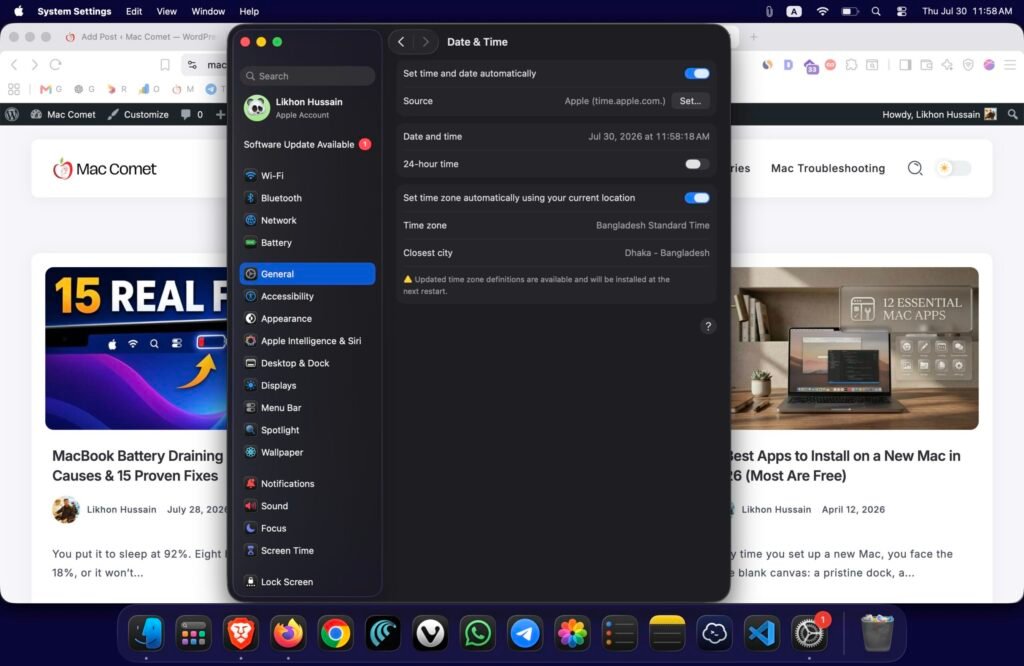1024x666 pixels.
Task: Open the System Settings app menu
Action: [74, 11]
